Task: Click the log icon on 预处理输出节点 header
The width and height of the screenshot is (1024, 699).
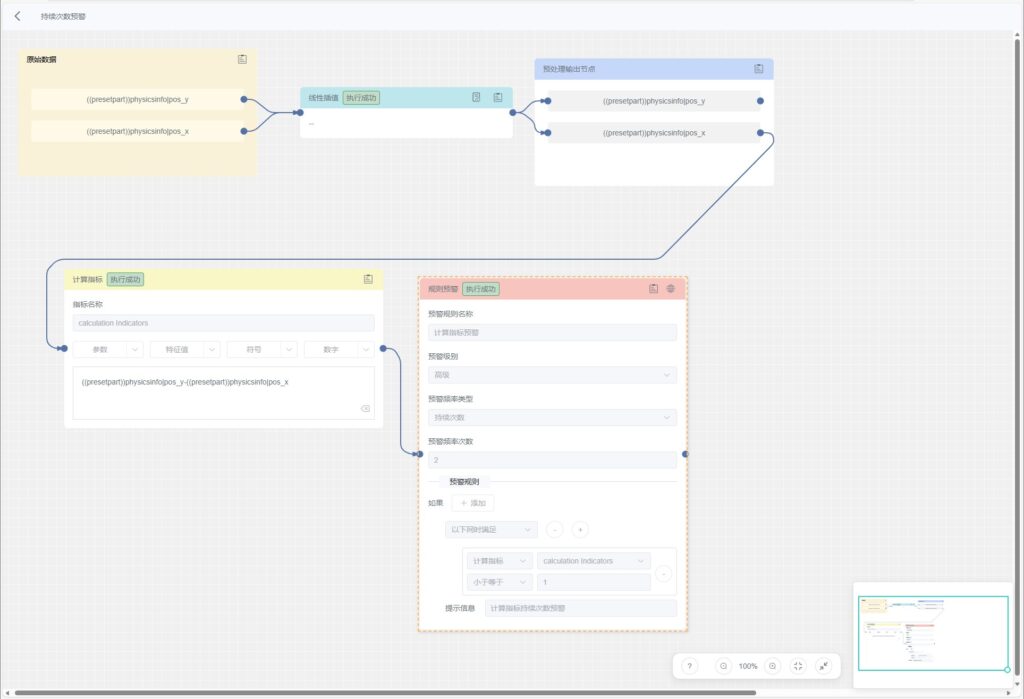Action: 758,69
